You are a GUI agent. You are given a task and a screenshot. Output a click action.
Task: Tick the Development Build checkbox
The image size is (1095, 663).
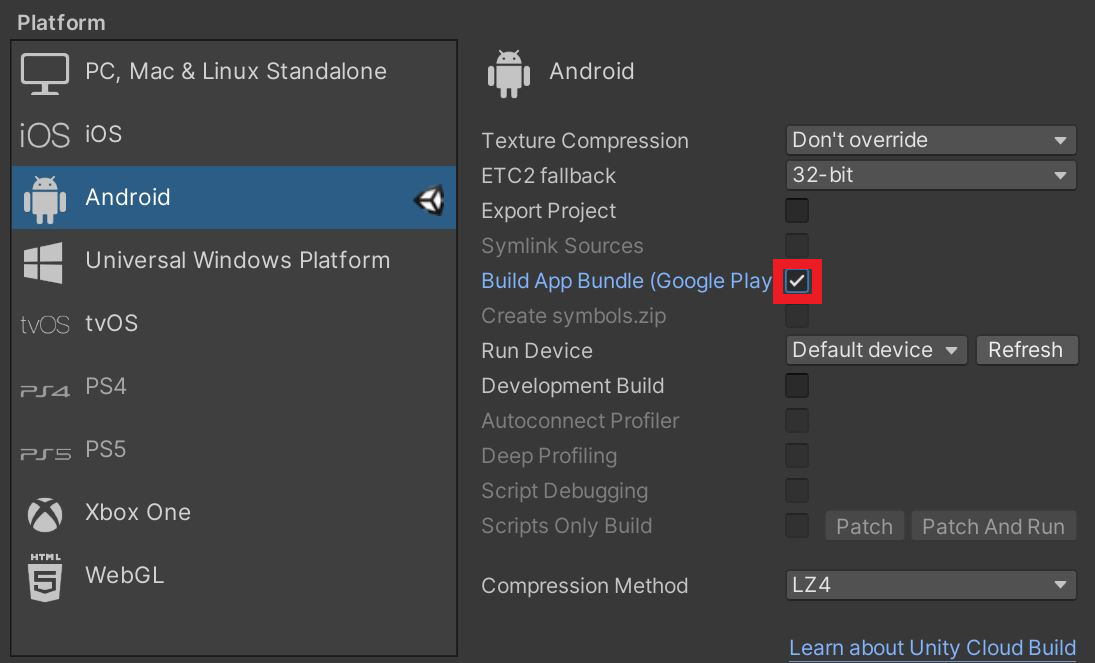797,386
